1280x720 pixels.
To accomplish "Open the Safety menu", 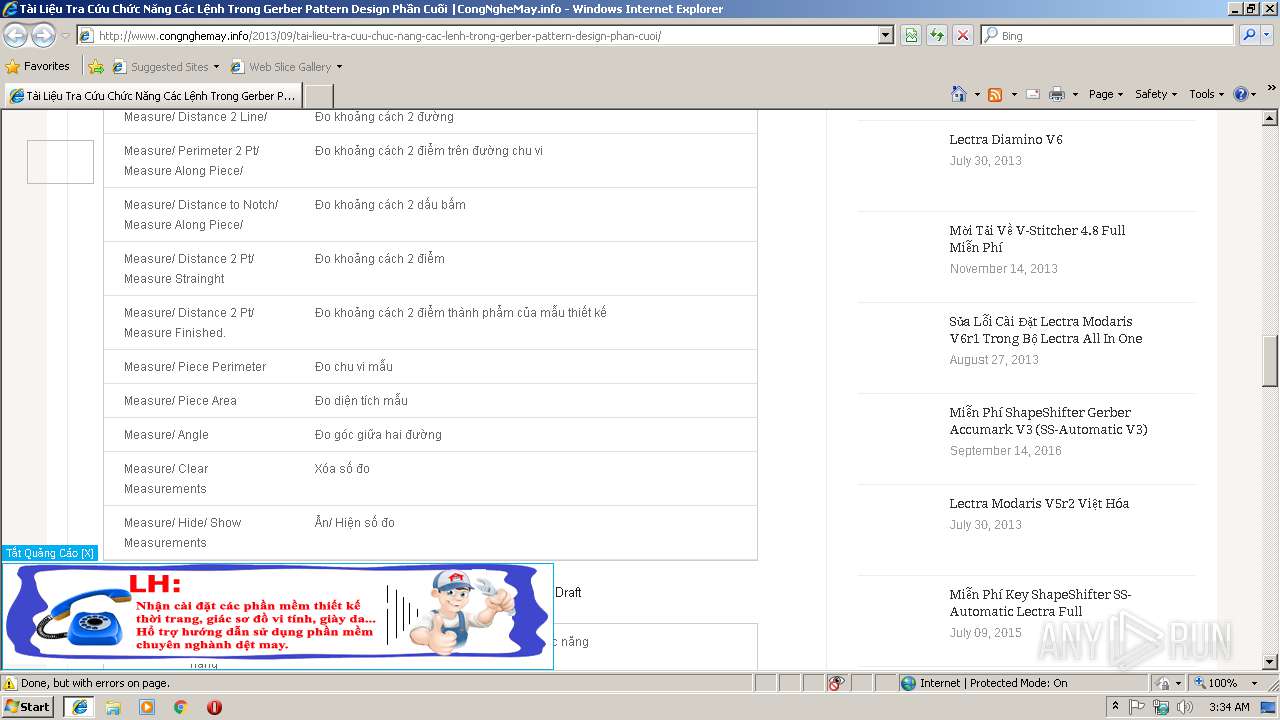I will click(1156, 94).
